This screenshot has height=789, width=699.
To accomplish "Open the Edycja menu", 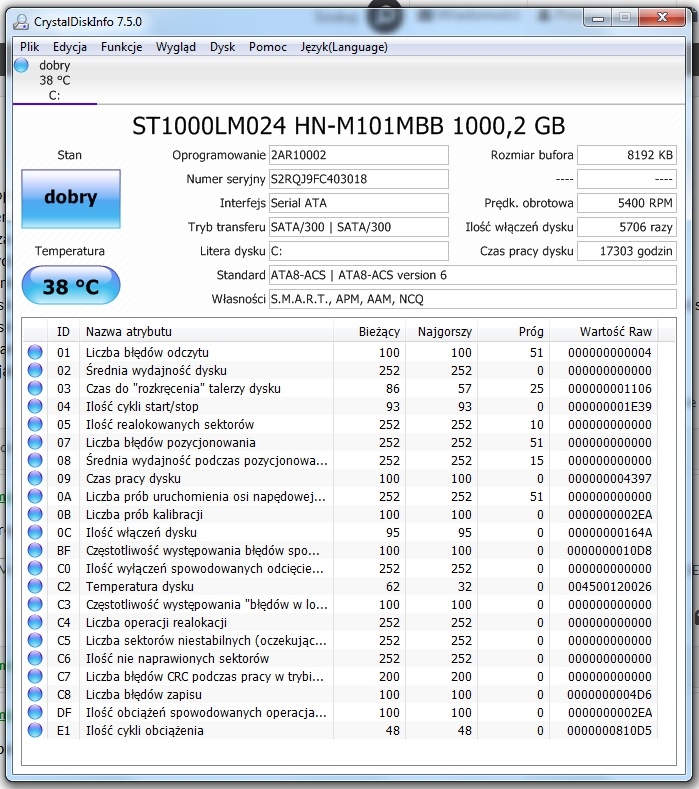I will tap(70, 47).
